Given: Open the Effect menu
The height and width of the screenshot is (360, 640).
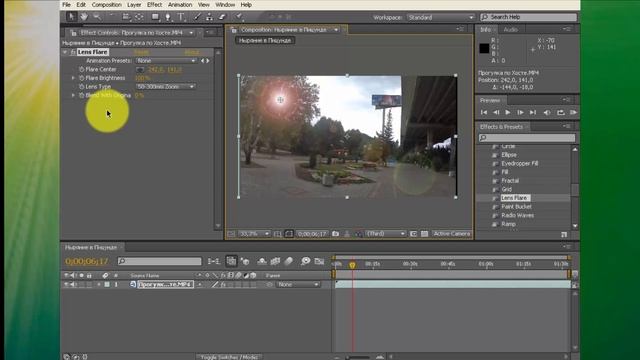Looking at the screenshot, I should (154, 5).
